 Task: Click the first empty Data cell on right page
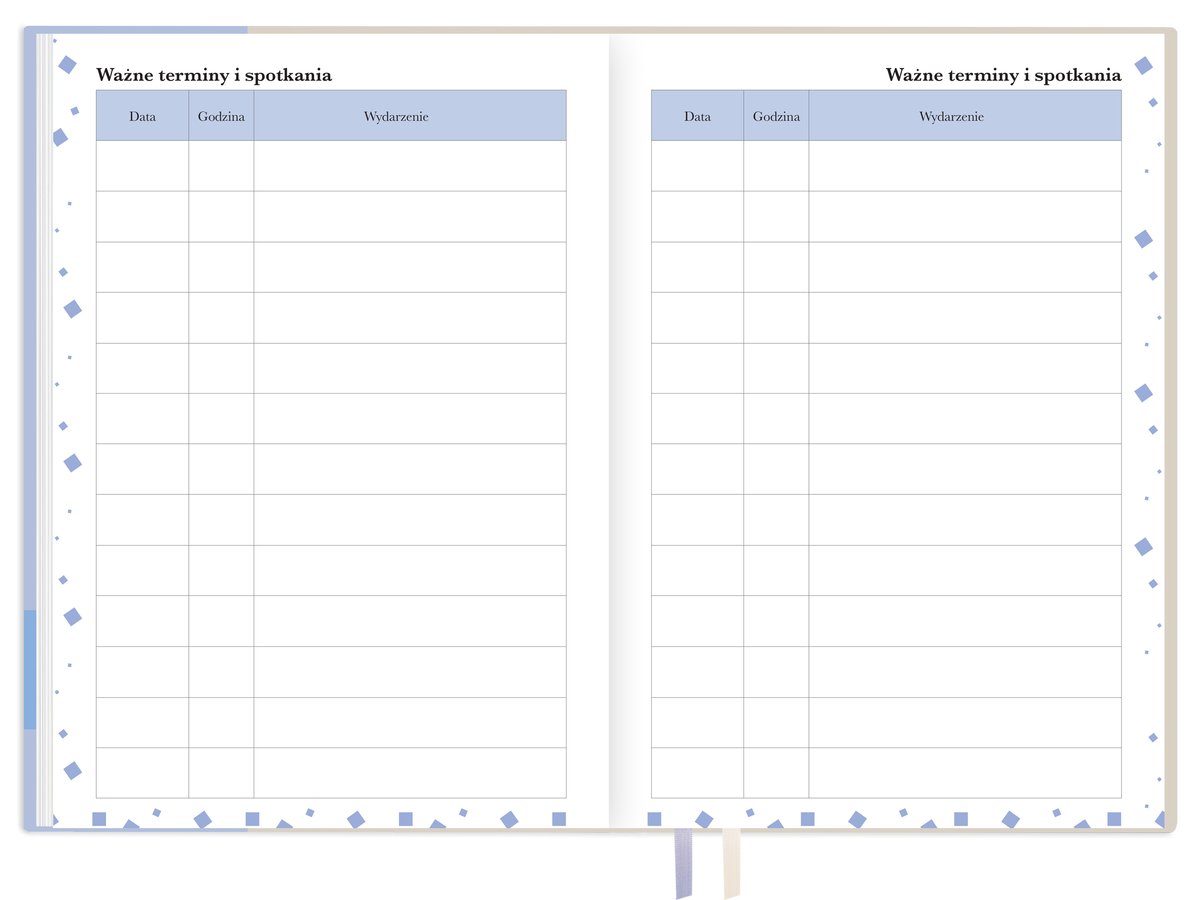click(697, 166)
